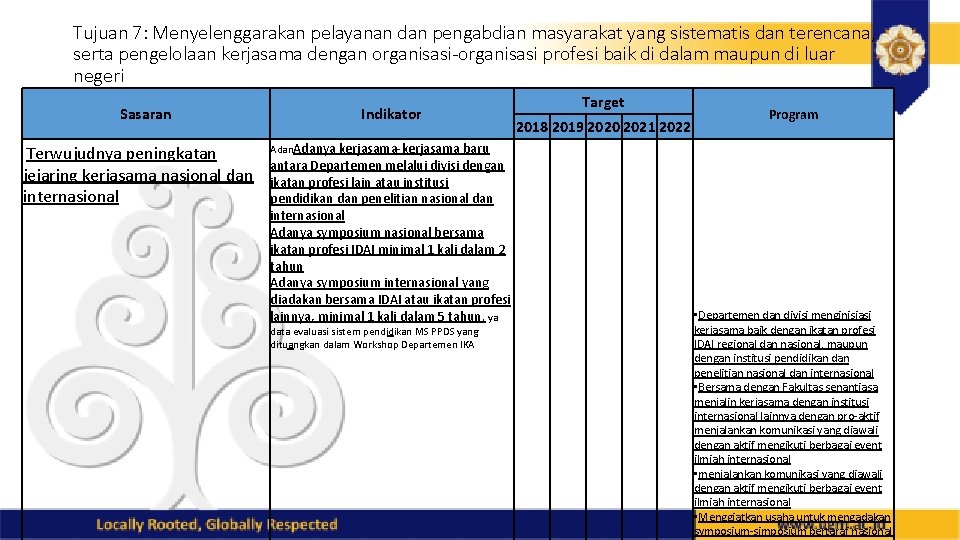Click the university emblem logo

click(x=899, y=49)
